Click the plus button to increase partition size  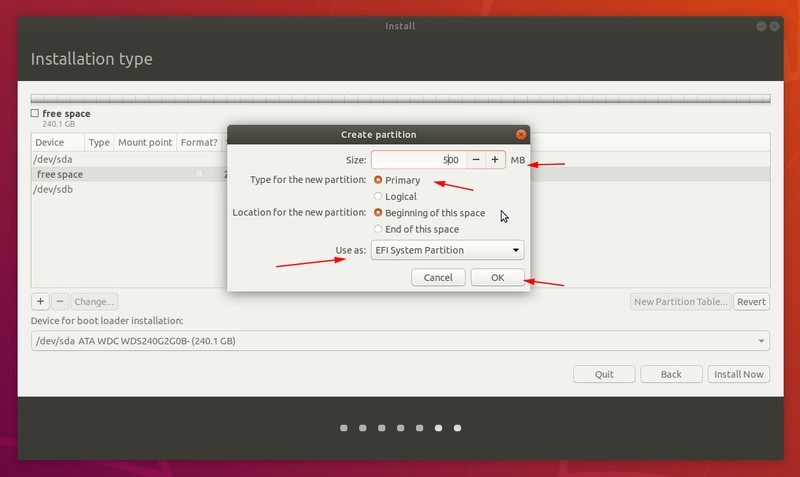494,160
